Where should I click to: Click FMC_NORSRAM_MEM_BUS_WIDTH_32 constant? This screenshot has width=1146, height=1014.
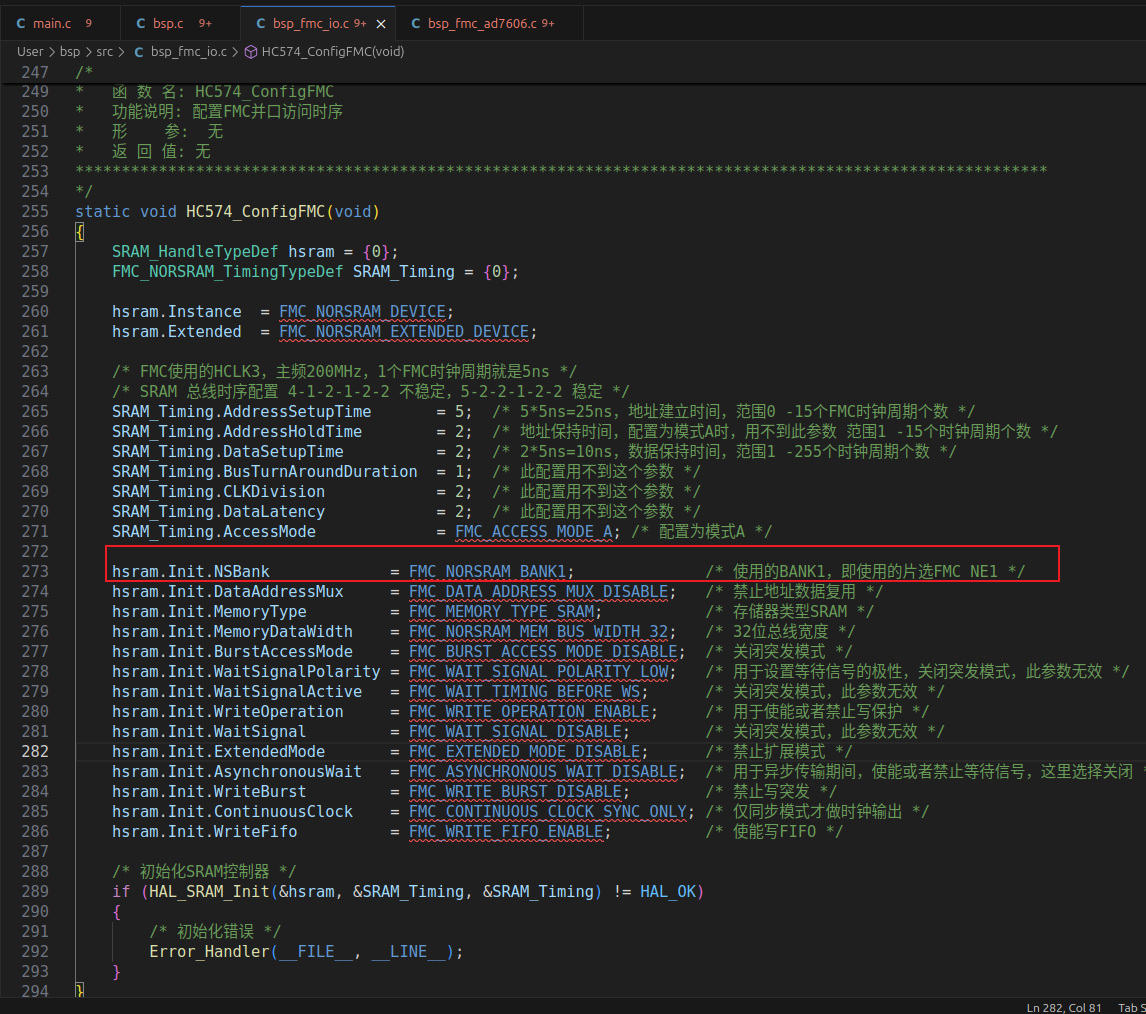click(x=539, y=632)
